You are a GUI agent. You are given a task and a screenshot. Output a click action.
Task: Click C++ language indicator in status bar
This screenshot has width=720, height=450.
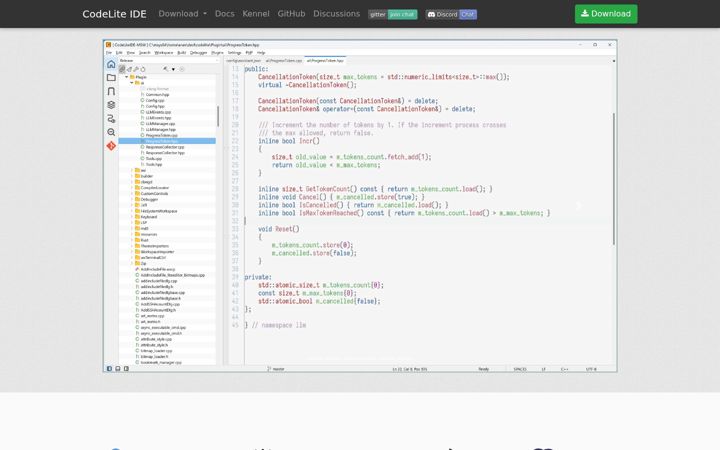[564, 369]
